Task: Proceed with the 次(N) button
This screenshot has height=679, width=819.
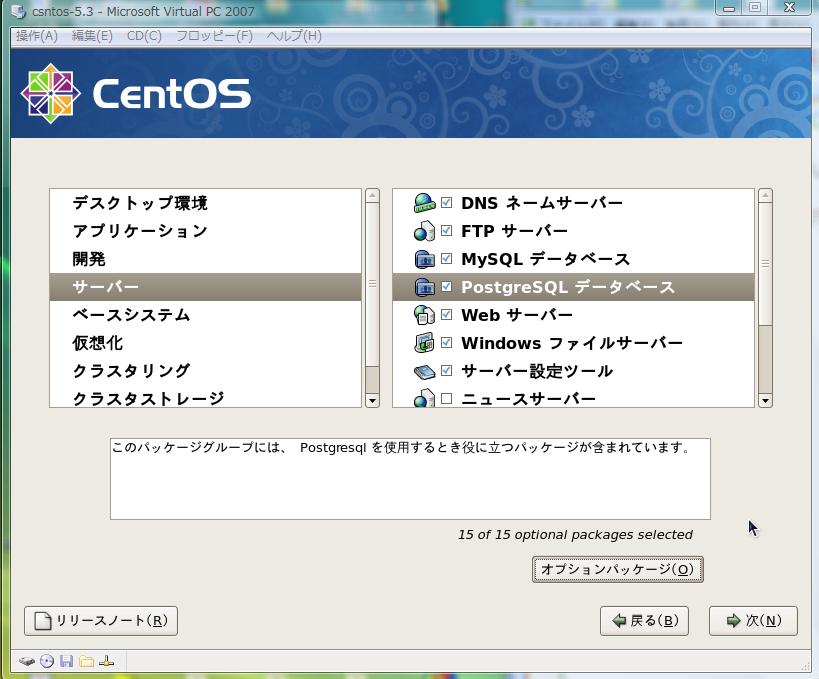Action: (753, 621)
